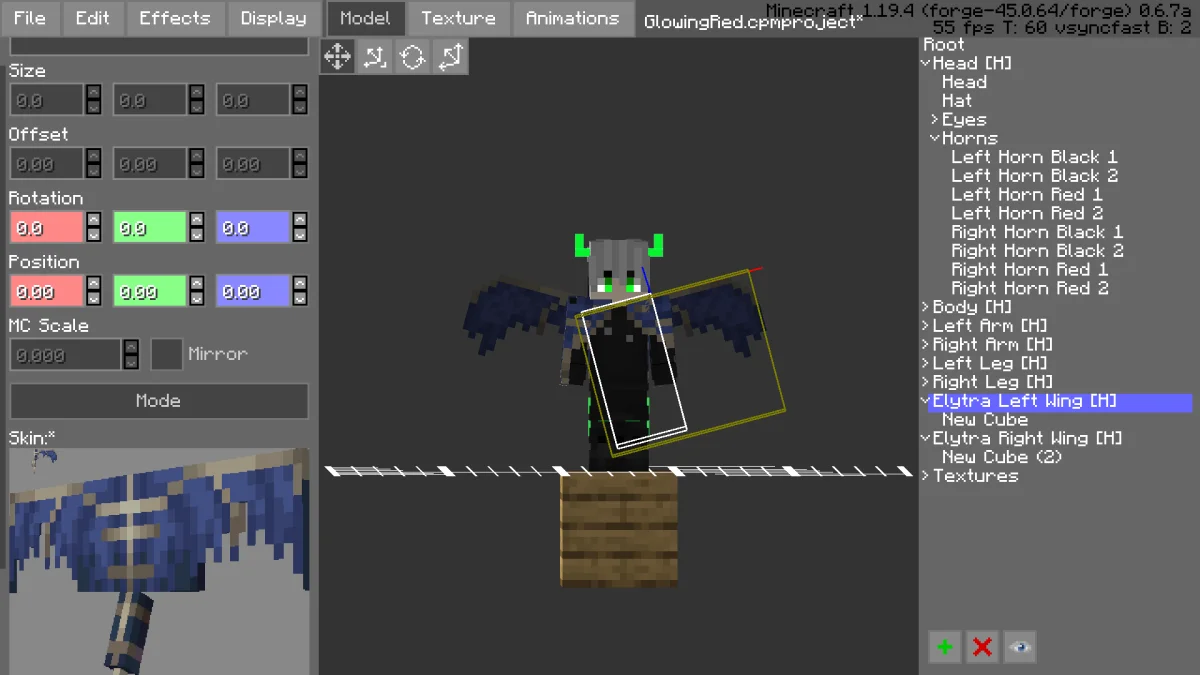Decrease the green Rotation Y value with down arrow
The height and width of the screenshot is (675, 1200).
click(x=196, y=235)
